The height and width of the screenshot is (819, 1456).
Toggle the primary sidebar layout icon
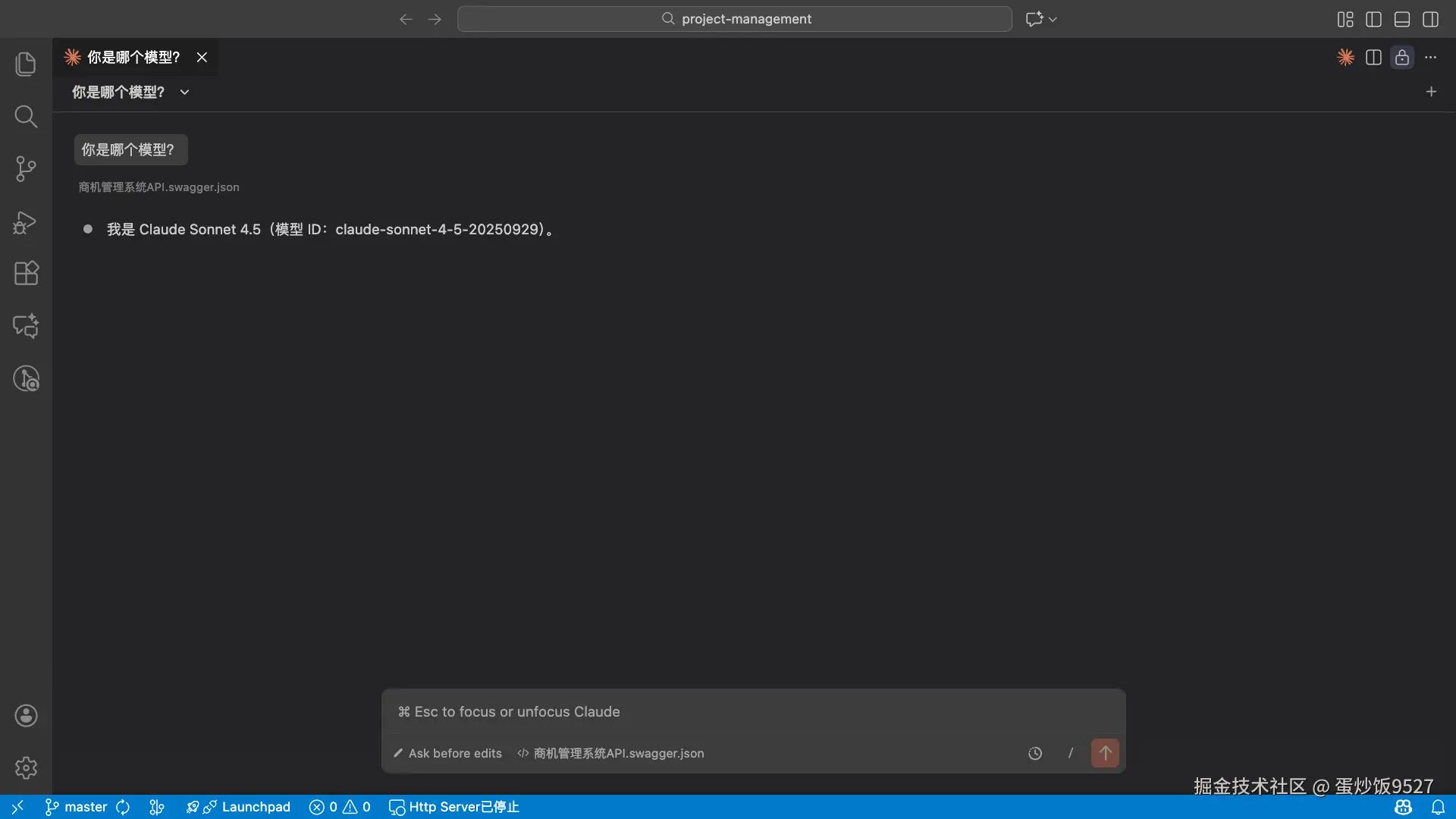click(1373, 19)
